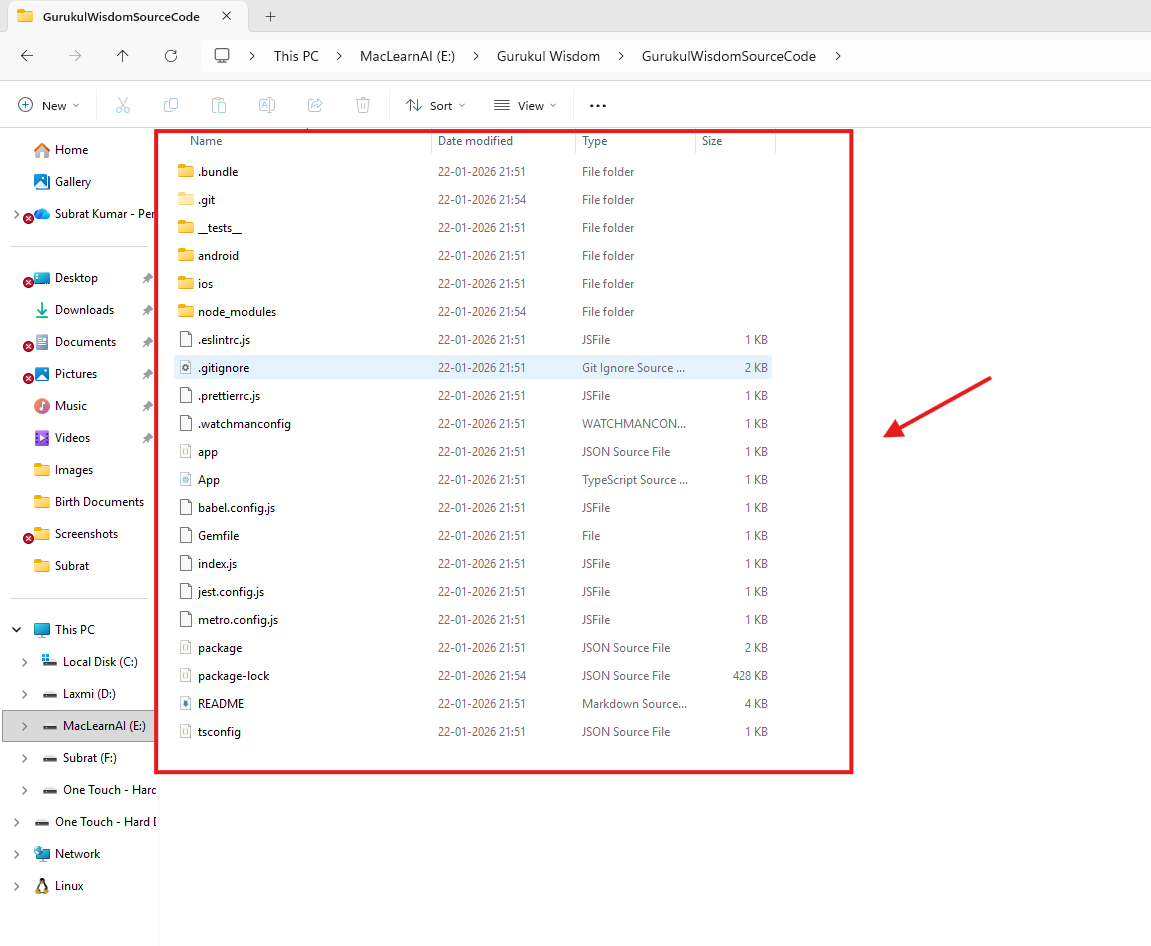Collapse the This PC tree node
This screenshot has width=1151, height=946.
pyautogui.click(x=16, y=630)
